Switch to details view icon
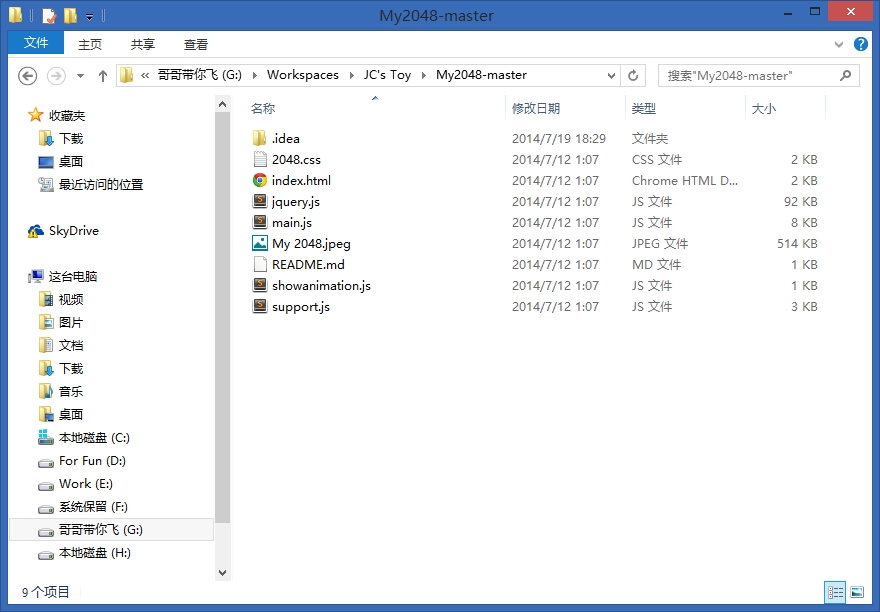This screenshot has height=612, width=880. (835, 592)
